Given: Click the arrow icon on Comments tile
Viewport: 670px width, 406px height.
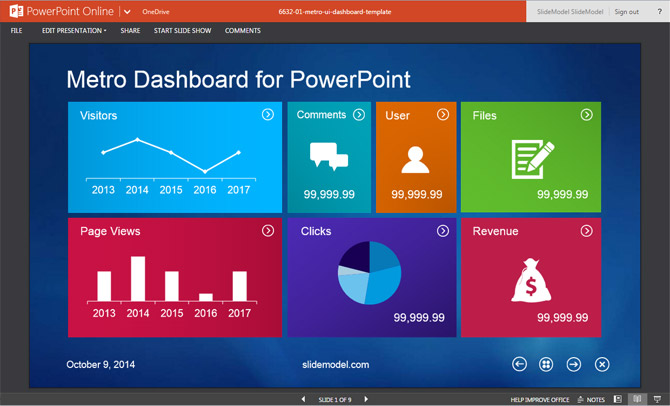Looking at the screenshot, I should [359, 115].
